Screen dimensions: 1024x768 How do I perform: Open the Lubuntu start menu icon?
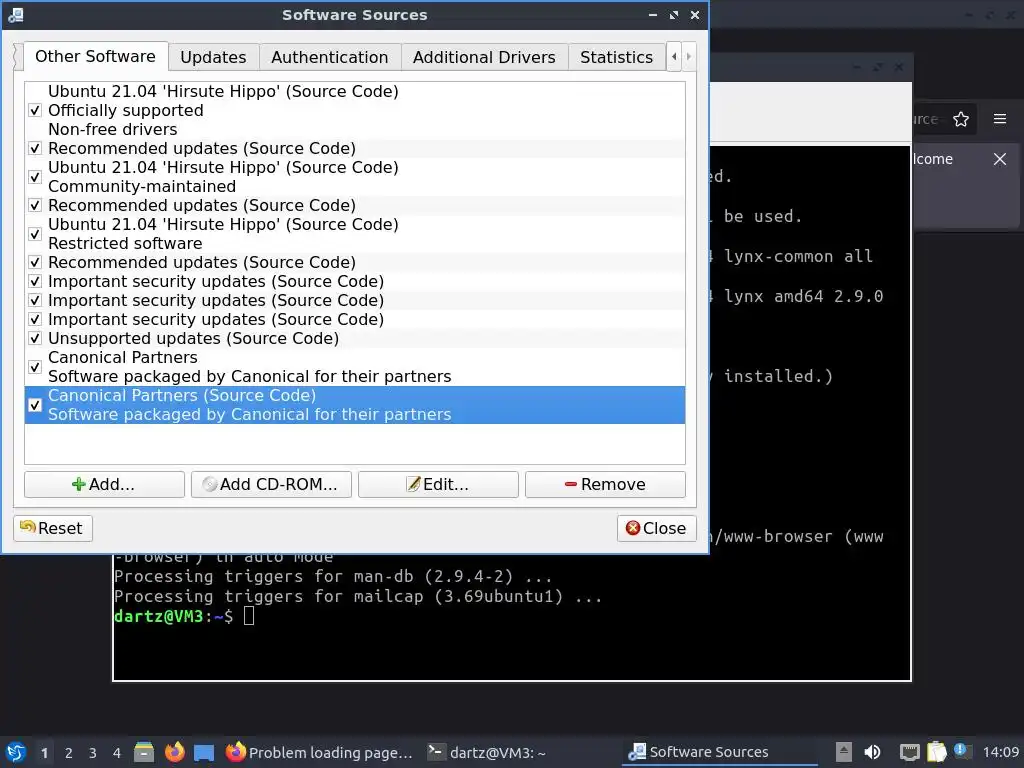tap(16, 752)
